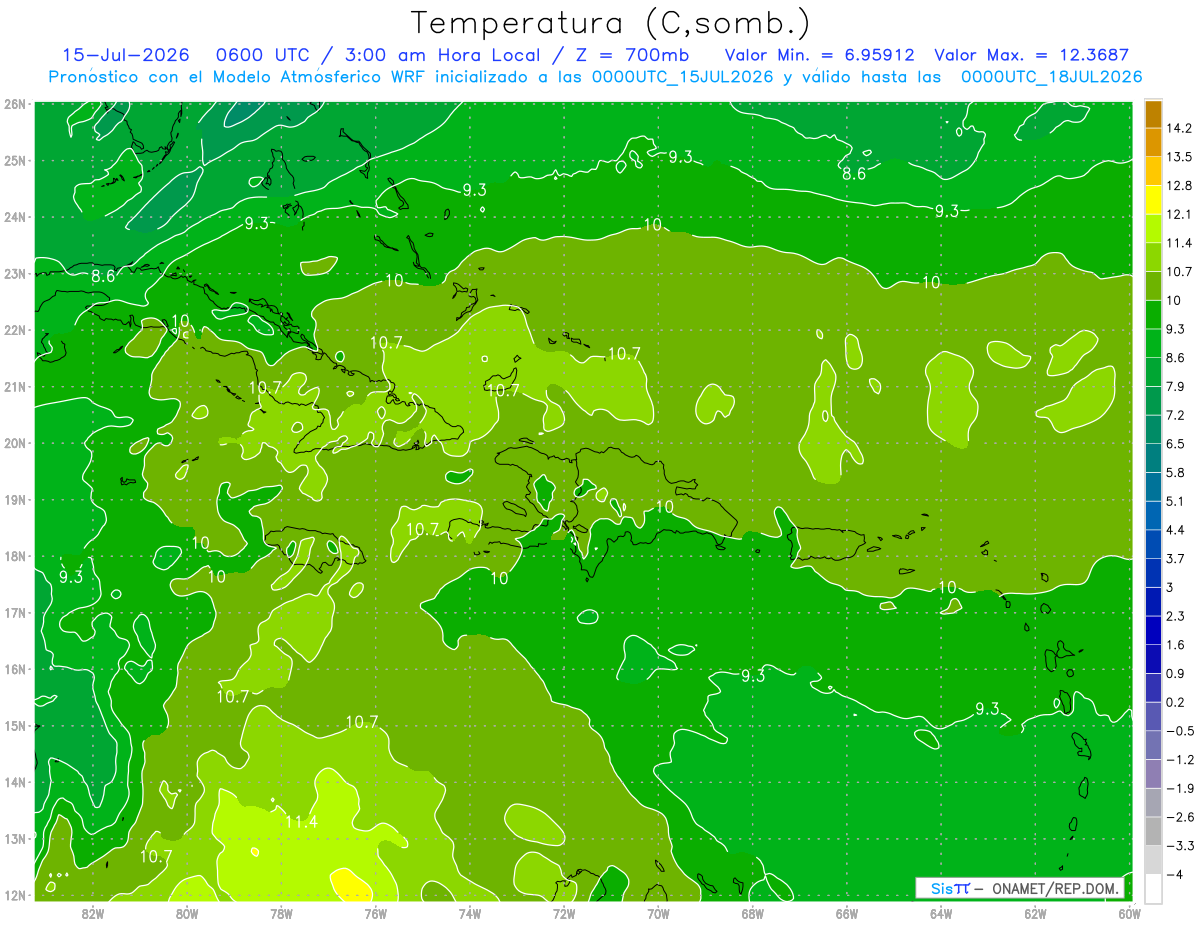This screenshot has width=1200, height=927.
Task: Click the 13.5 color bar label
Action: 1180,157
